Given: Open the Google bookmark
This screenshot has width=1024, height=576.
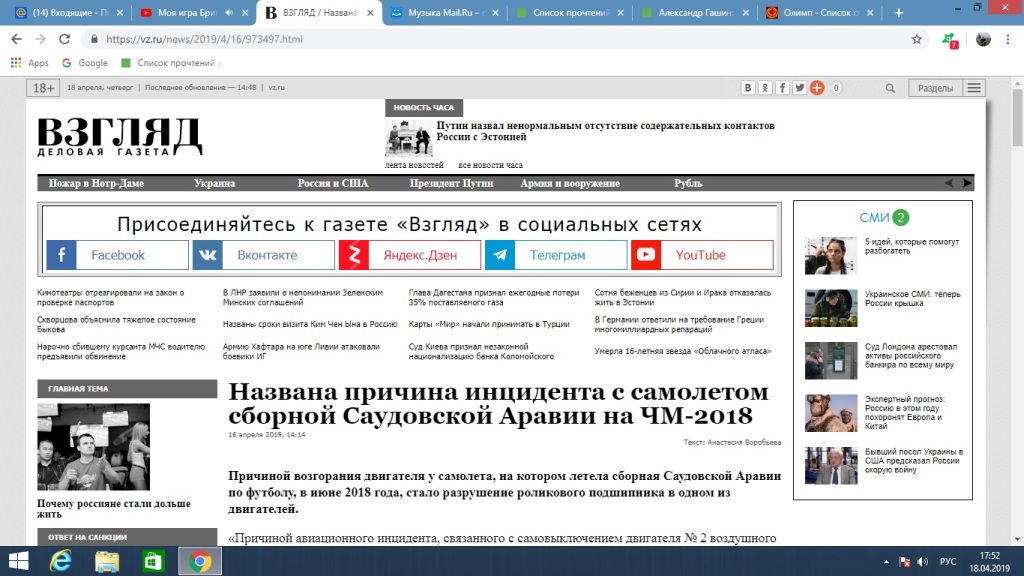Looking at the screenshot, I should coord(85,63).
